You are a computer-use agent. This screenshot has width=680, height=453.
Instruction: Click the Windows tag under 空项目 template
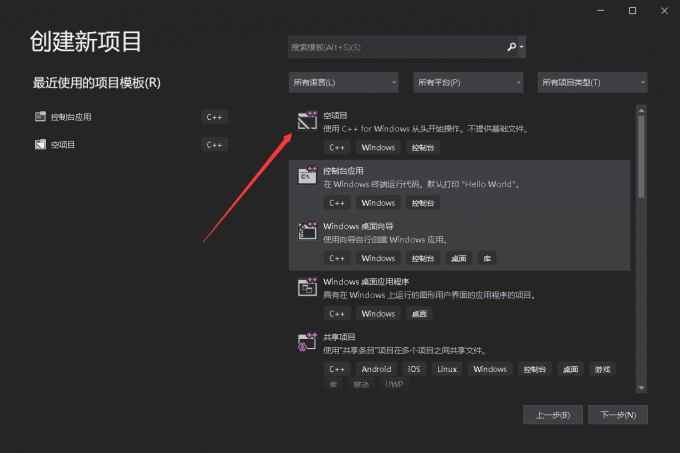[378, 147]
